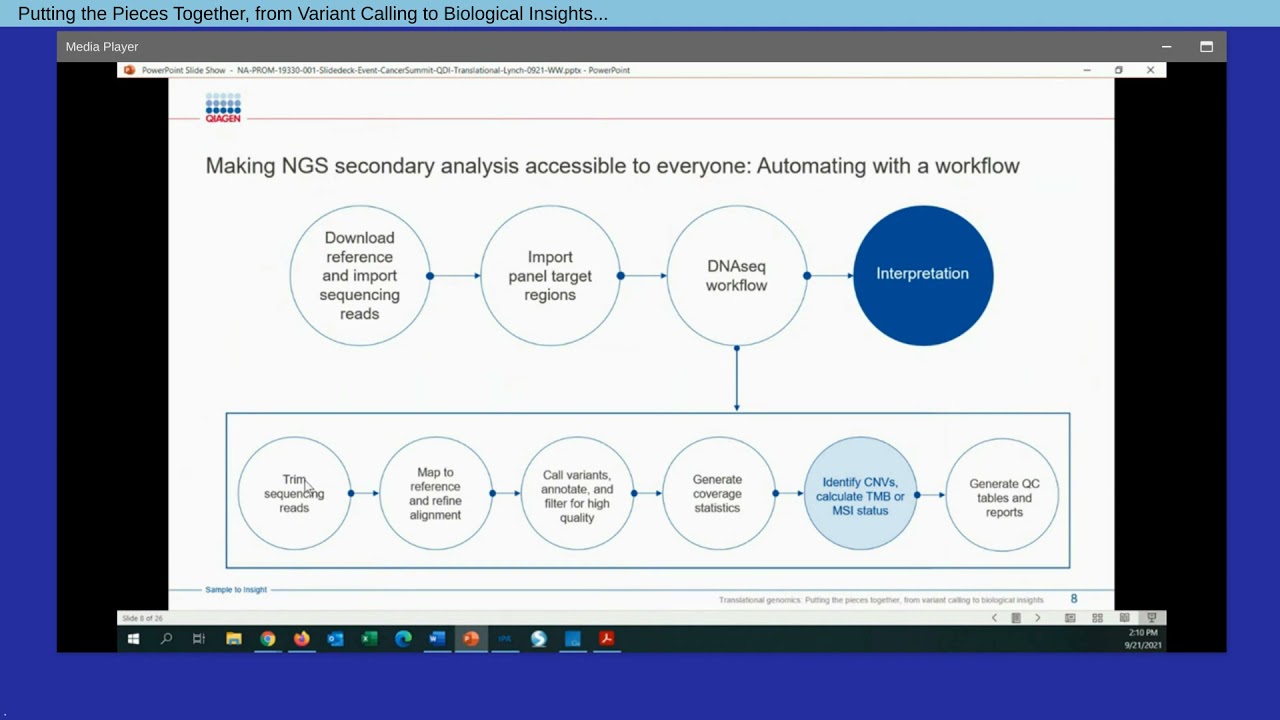Open the Windows Start menu
Viewport: 1280px width, 720px height.
pyautogui.click(x=133, y=639)
